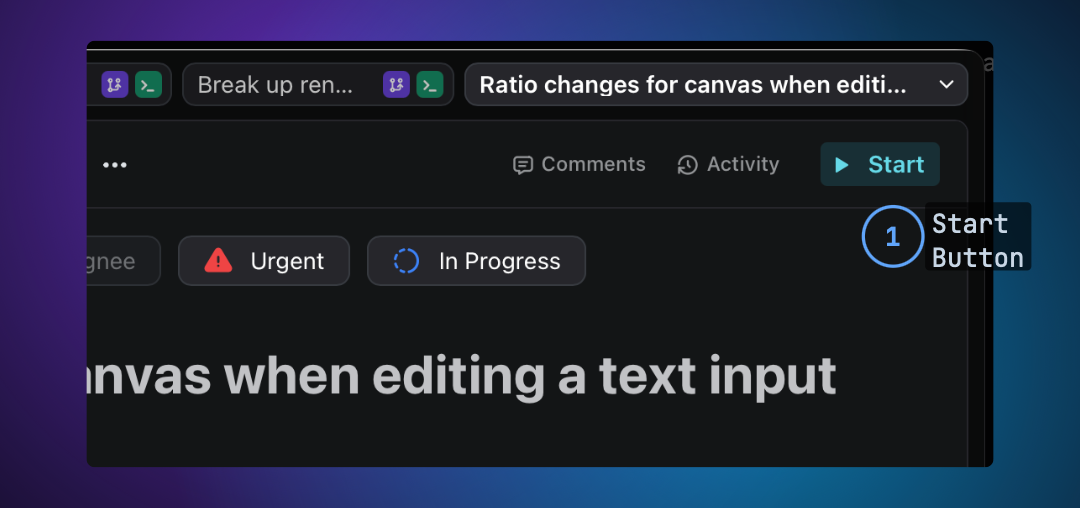The height and width of the screenshot is (508, 1080).
Task: Click branch icon in 'Break up ren...' tab
Action: click(396, 85)
